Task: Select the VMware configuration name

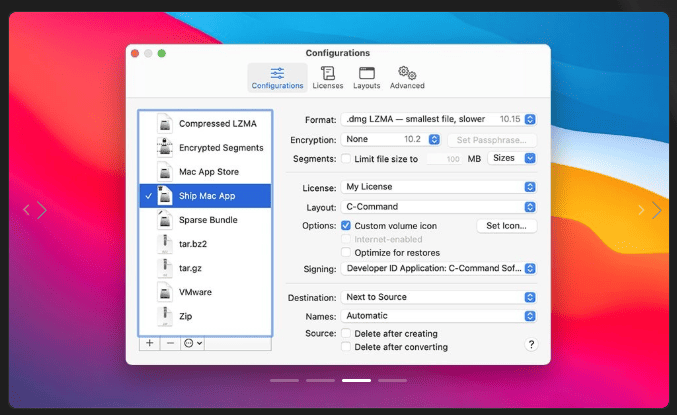Action: click(195, 292)
